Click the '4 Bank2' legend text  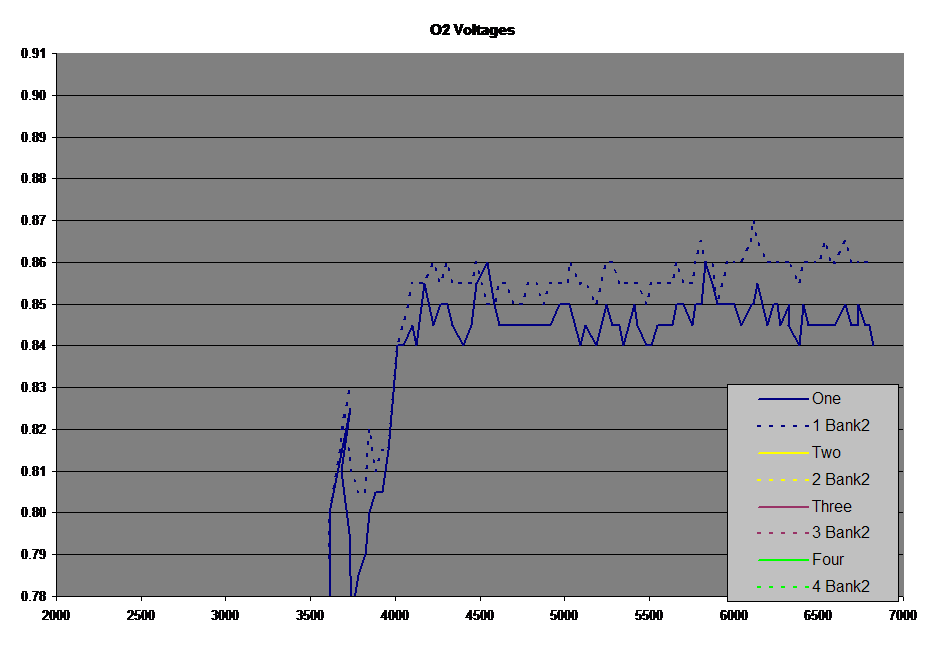[840, 587]
